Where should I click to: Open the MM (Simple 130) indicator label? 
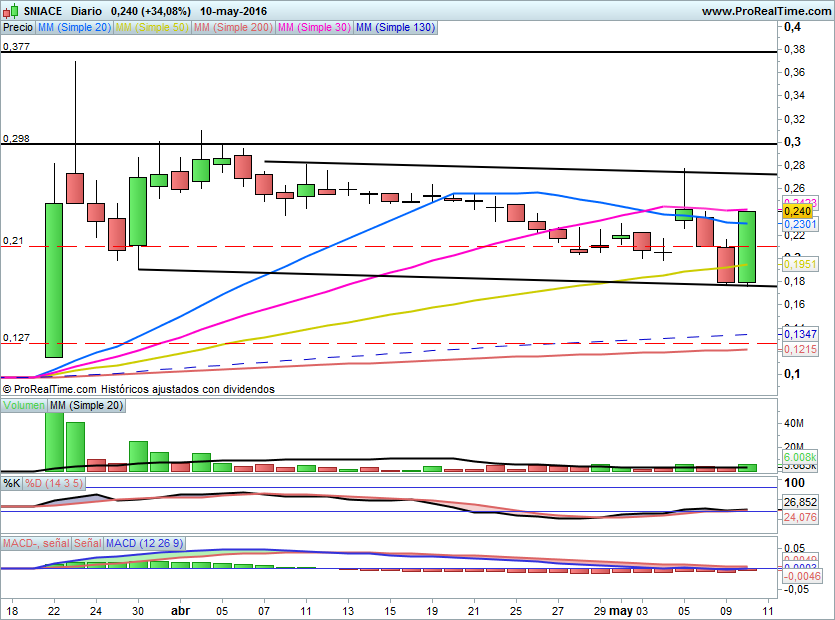[x=395, y=28]
